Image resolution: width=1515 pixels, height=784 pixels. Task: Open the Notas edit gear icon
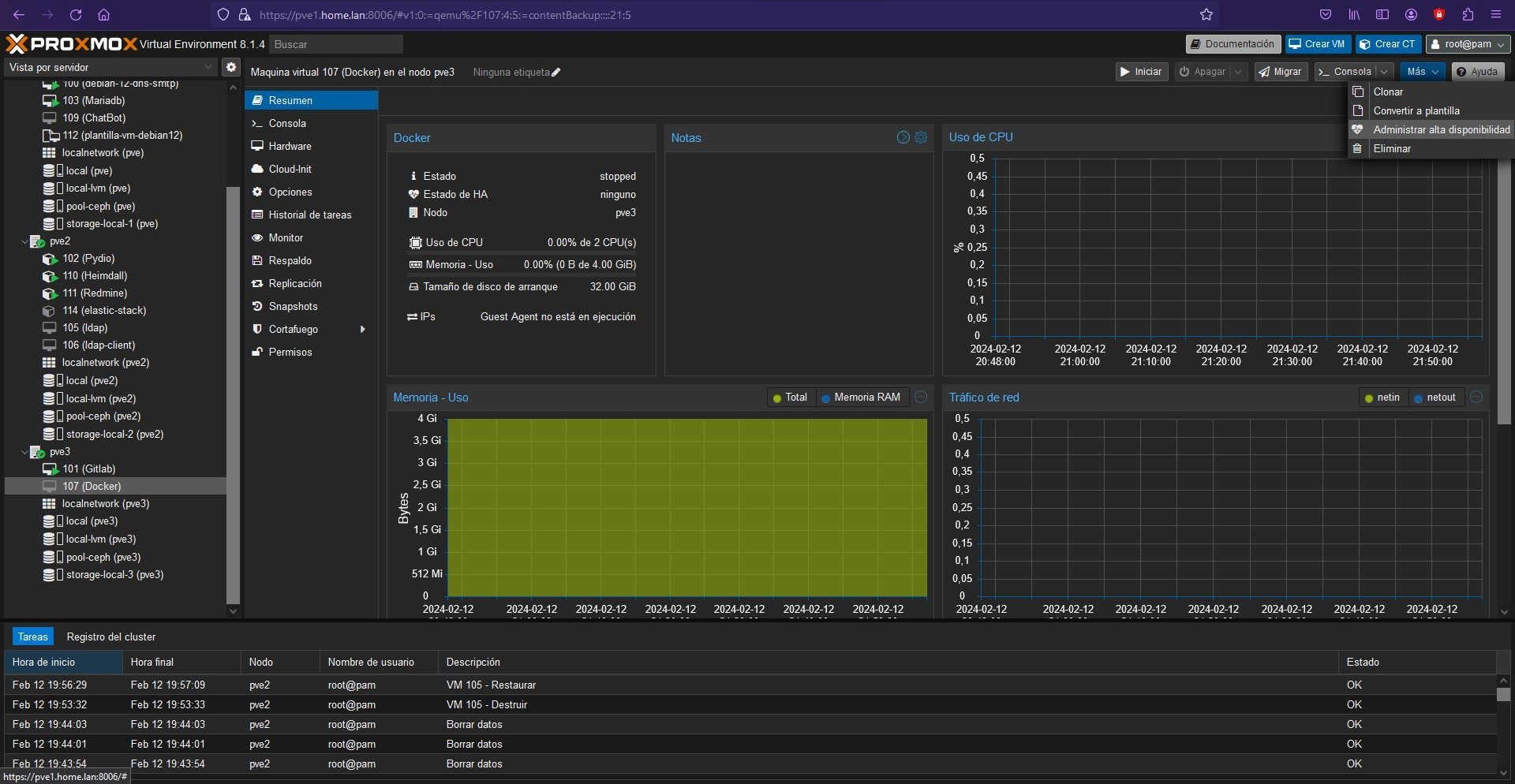pos(921,137)
